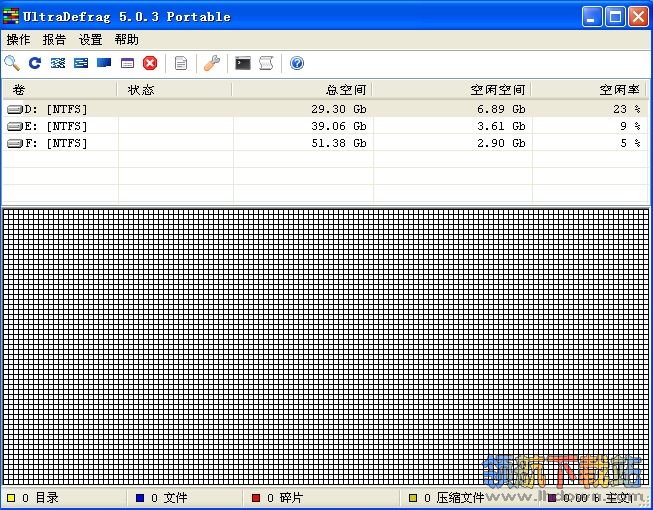Click the Optimize MFT toolbar icon
This screenshot has width=653, height=510.
(127, 63)
